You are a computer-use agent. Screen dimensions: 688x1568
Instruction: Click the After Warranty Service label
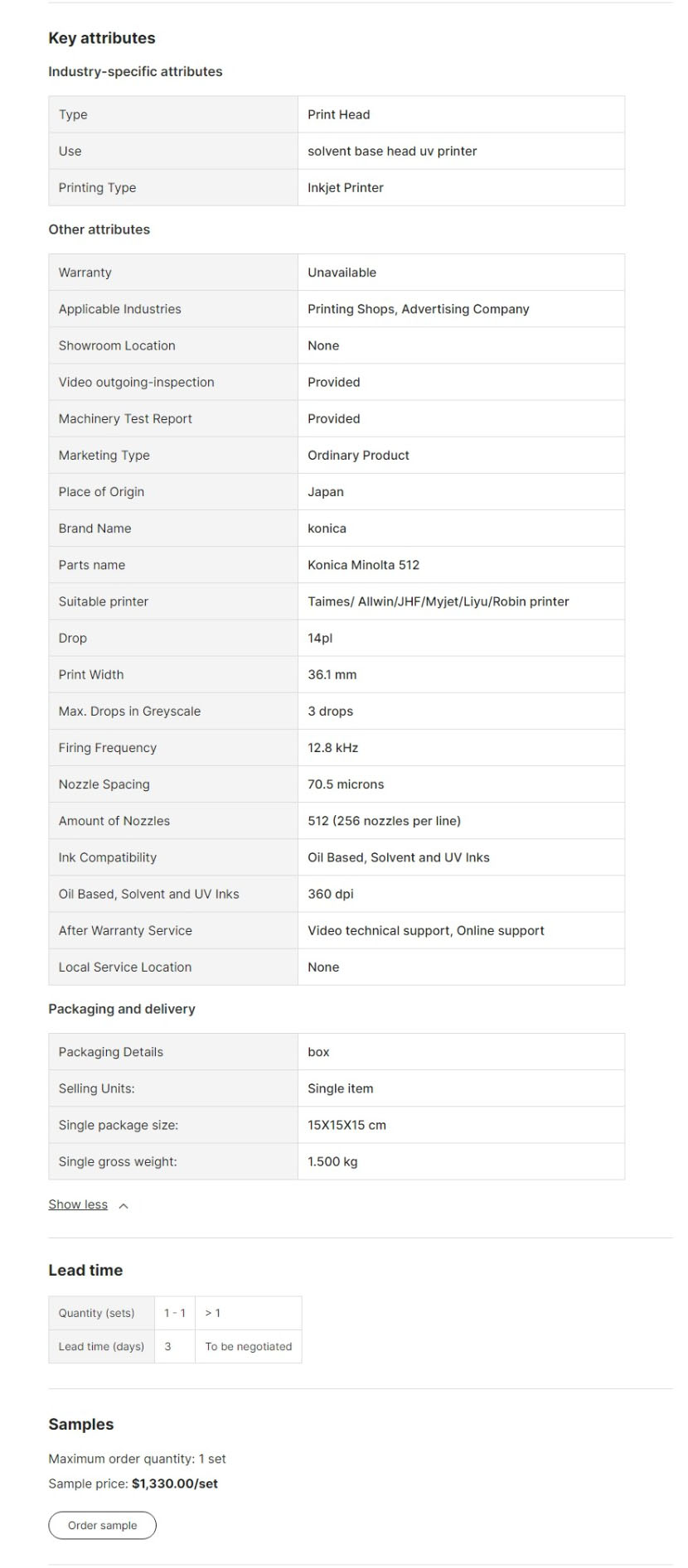click(125, 930)
